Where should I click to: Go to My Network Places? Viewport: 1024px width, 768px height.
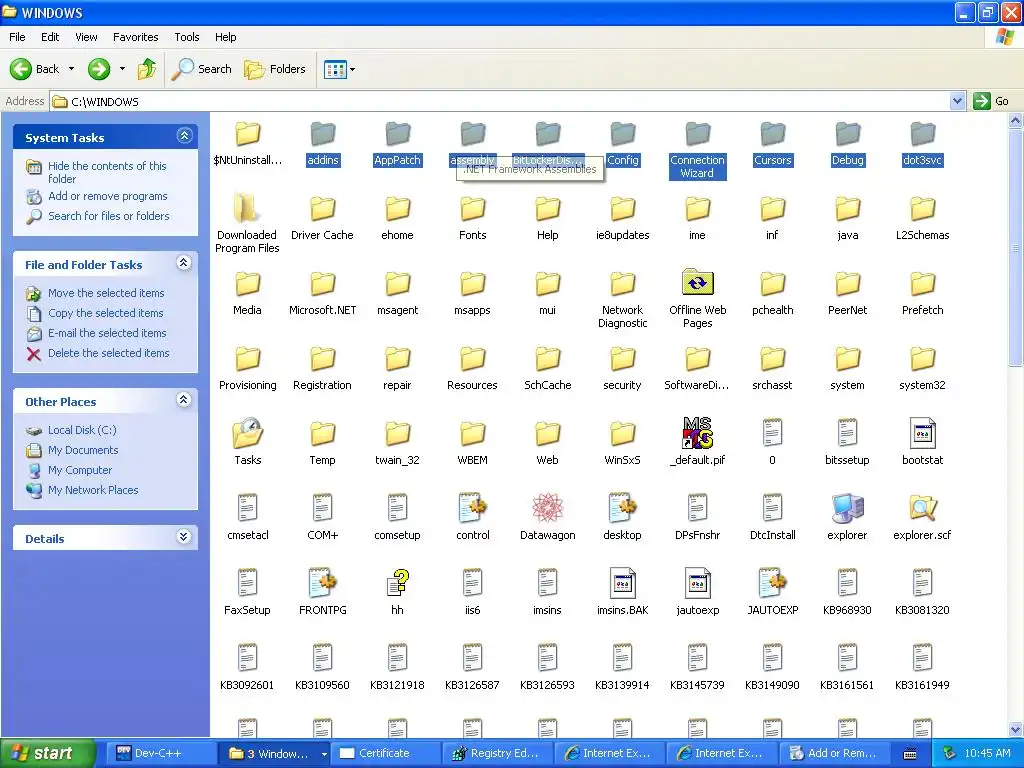pyautogui.click(x=93, y=490)
